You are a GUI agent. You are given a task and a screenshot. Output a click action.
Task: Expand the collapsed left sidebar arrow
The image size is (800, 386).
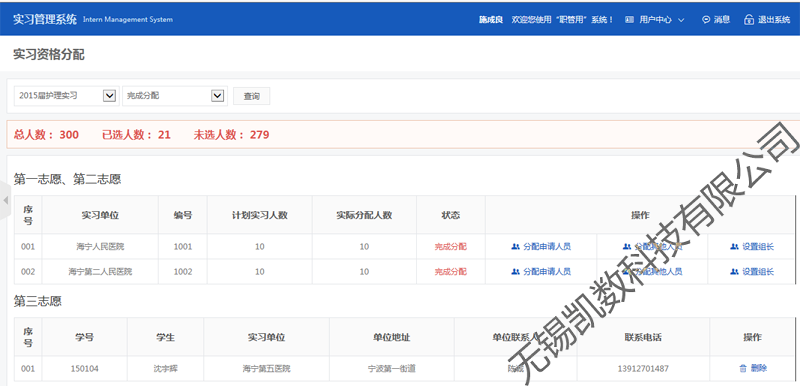tap(6, 200)
